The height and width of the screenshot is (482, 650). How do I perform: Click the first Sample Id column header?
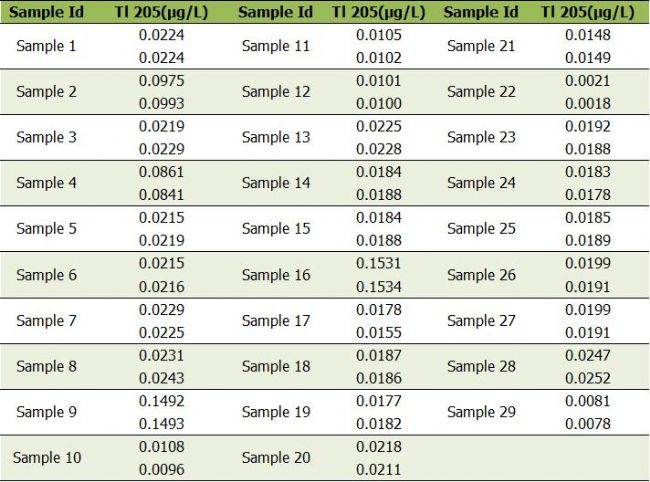coord(46,12)
